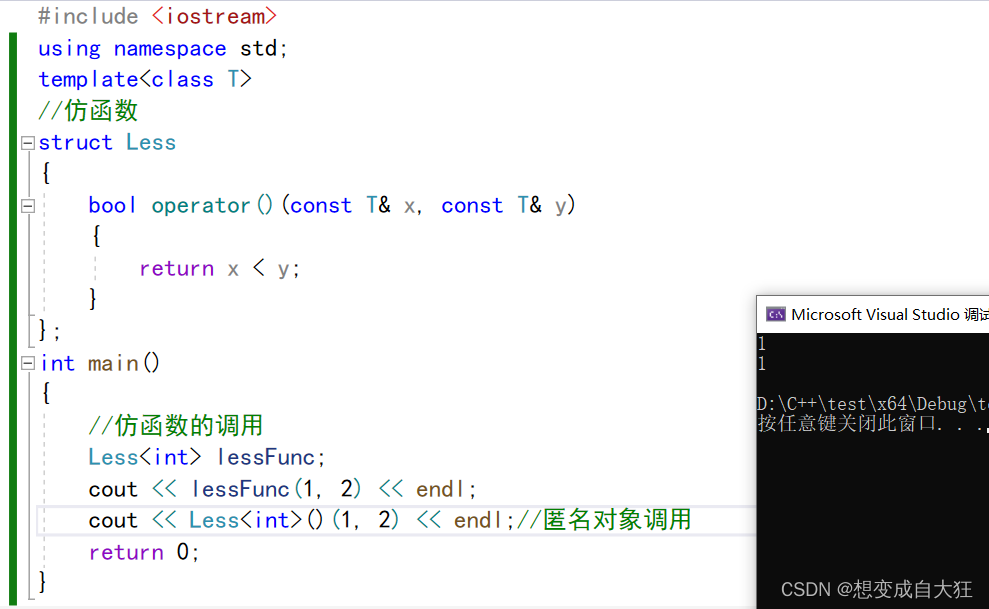
Task: Click the template<class T> line
Action: point(144,79)
